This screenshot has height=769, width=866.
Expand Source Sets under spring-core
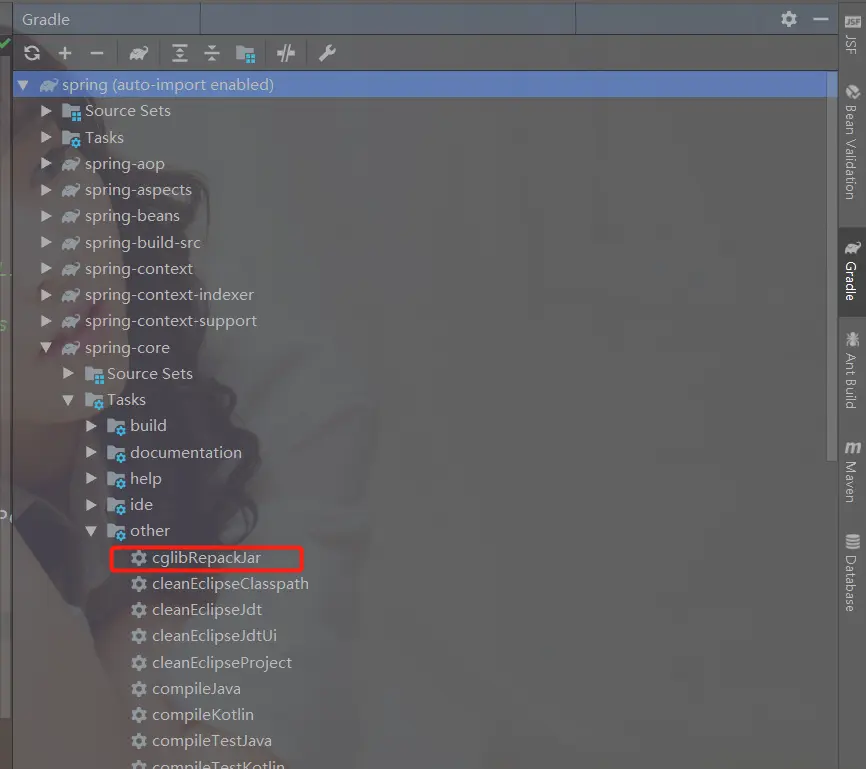(68, 373)
